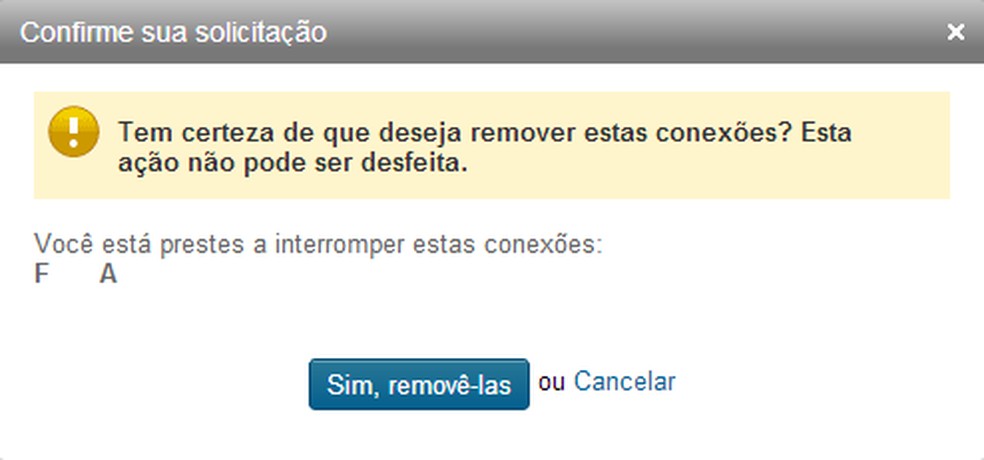
Task: Click the word ou beside the button
Action: [552, 382]
